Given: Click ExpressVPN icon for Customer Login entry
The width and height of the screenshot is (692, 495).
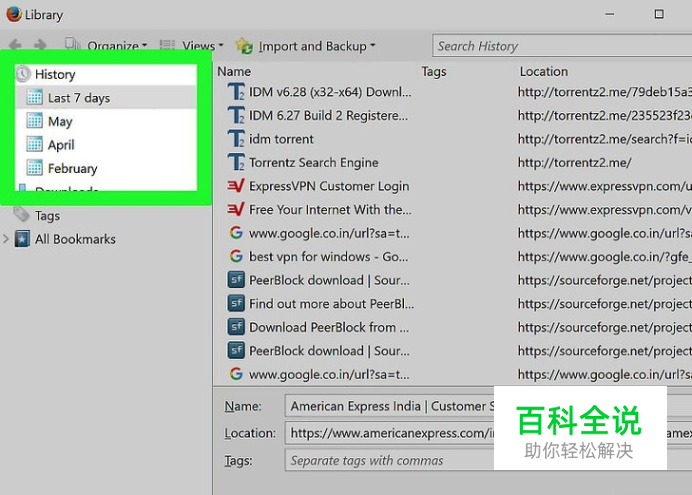Looking at the screenshot, I should 236,186.
